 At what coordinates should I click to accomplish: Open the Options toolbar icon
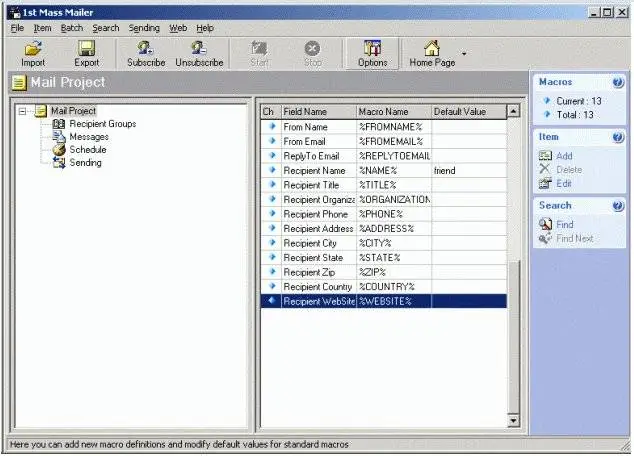(372, 49)
